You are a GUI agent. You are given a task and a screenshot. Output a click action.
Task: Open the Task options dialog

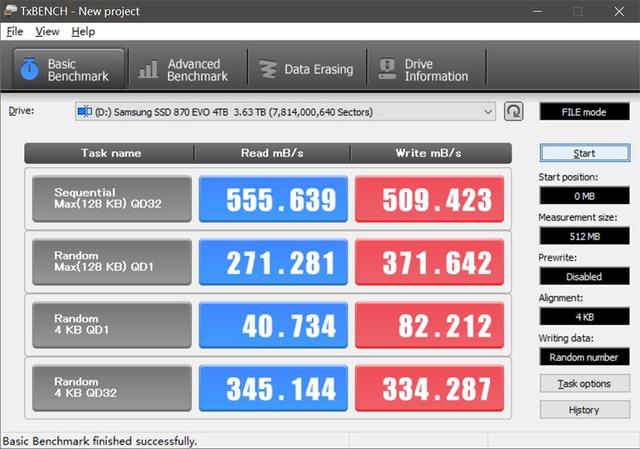tap(585, 384)
